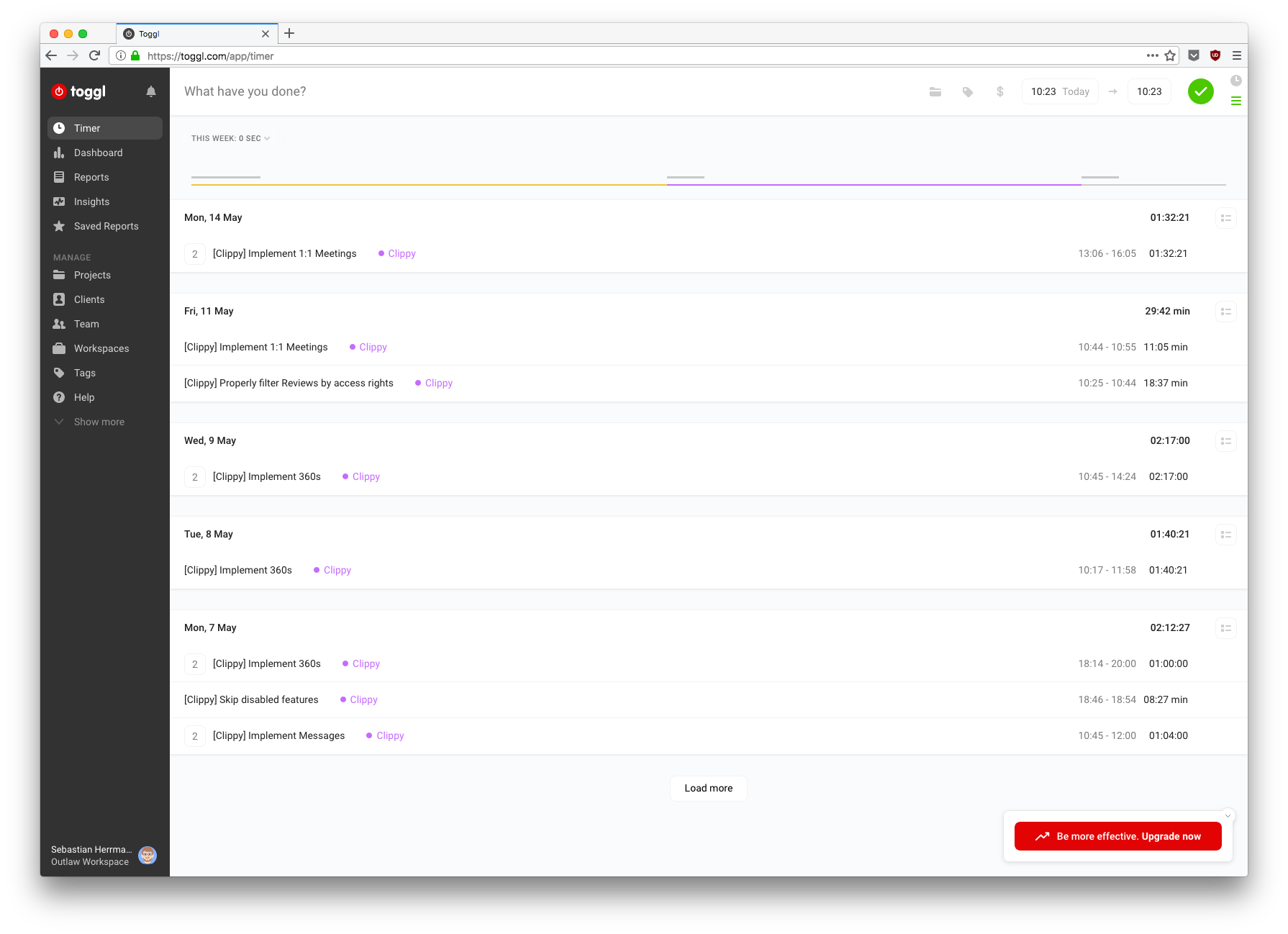Expand grouped Implement 360s on Mon 7 May
This screenshot has width=1288, height=934.
pos(195,664)
